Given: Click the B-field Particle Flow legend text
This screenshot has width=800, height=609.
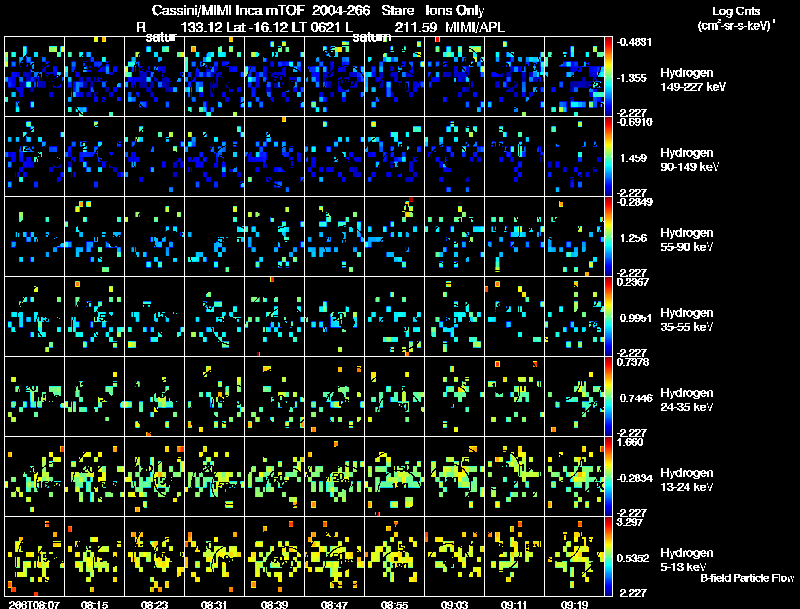Looking at the screenshot, I should tap(747, 578).
